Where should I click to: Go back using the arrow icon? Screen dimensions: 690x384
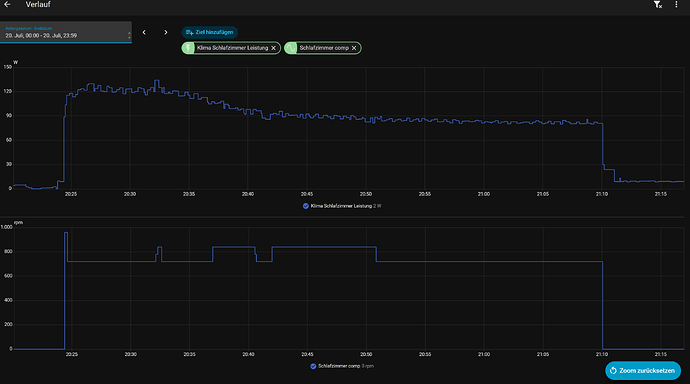click(7, 4)
